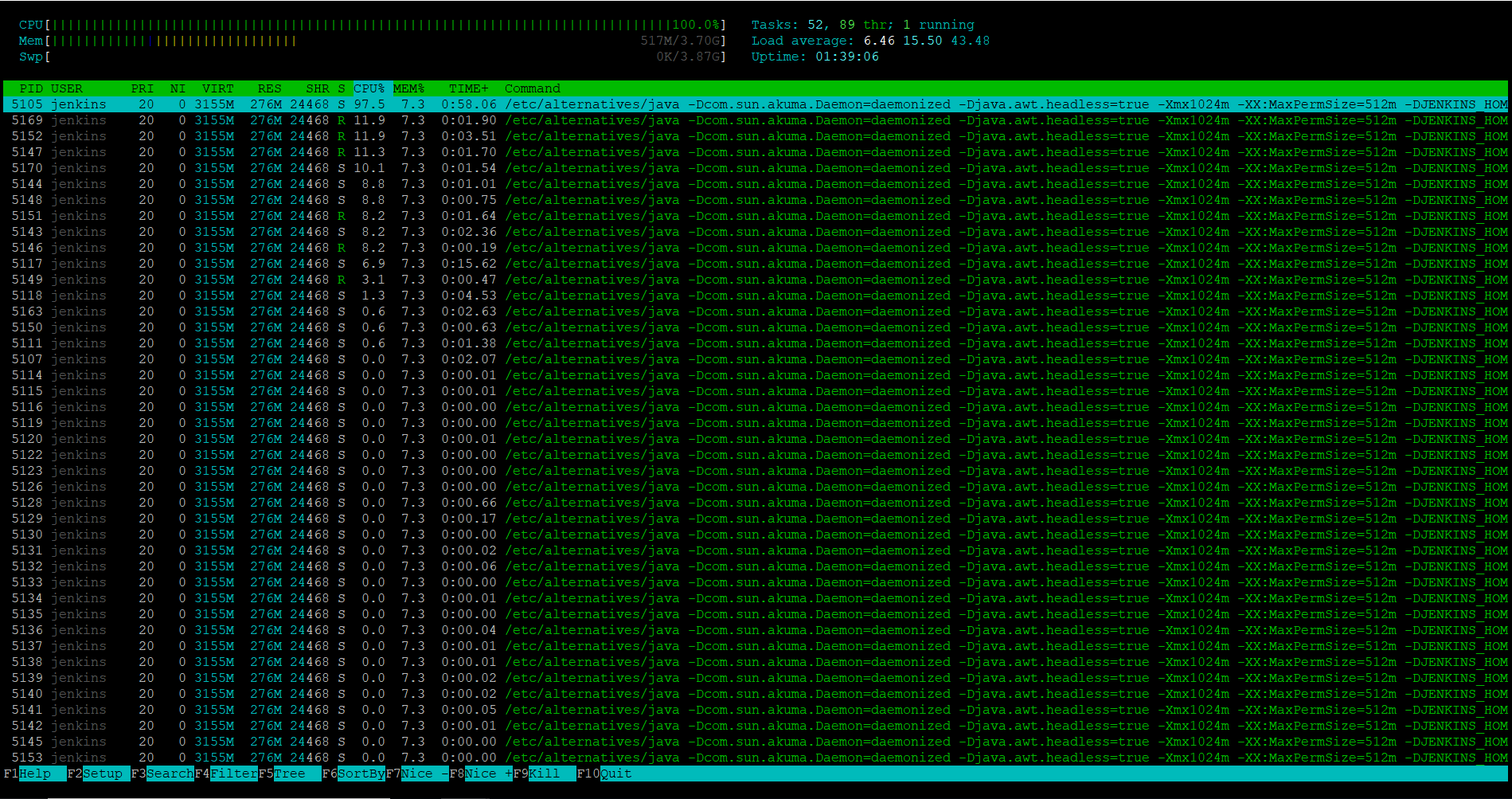Select process row with PID 5149

(x=756, y=280)
